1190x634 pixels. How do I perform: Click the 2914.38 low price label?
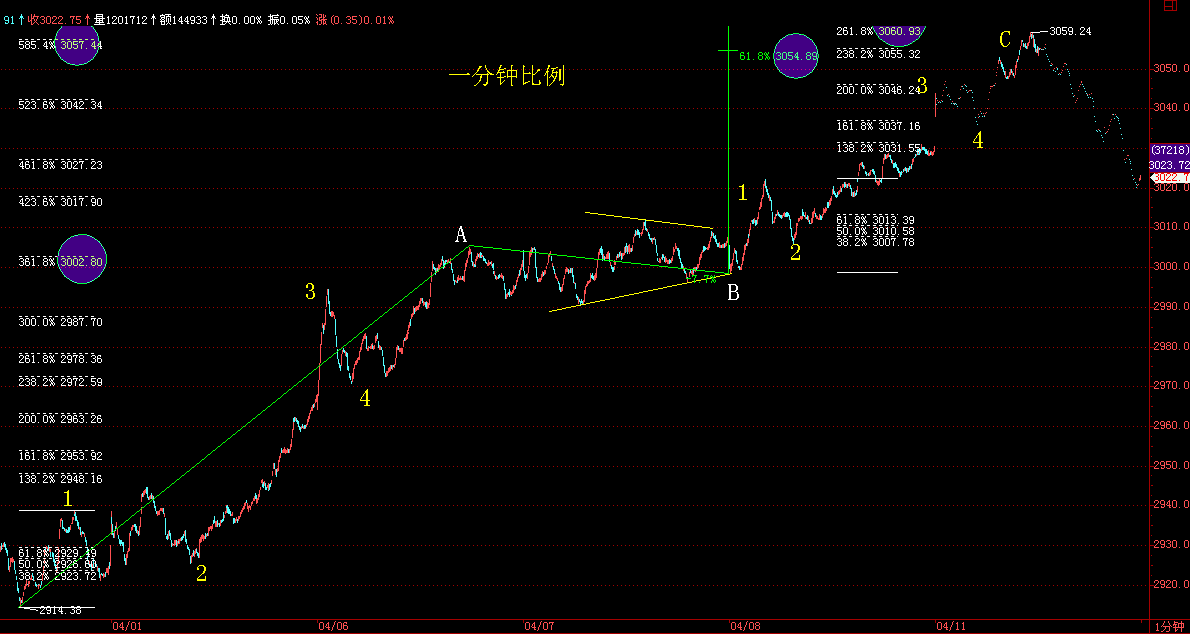point(59,610)
